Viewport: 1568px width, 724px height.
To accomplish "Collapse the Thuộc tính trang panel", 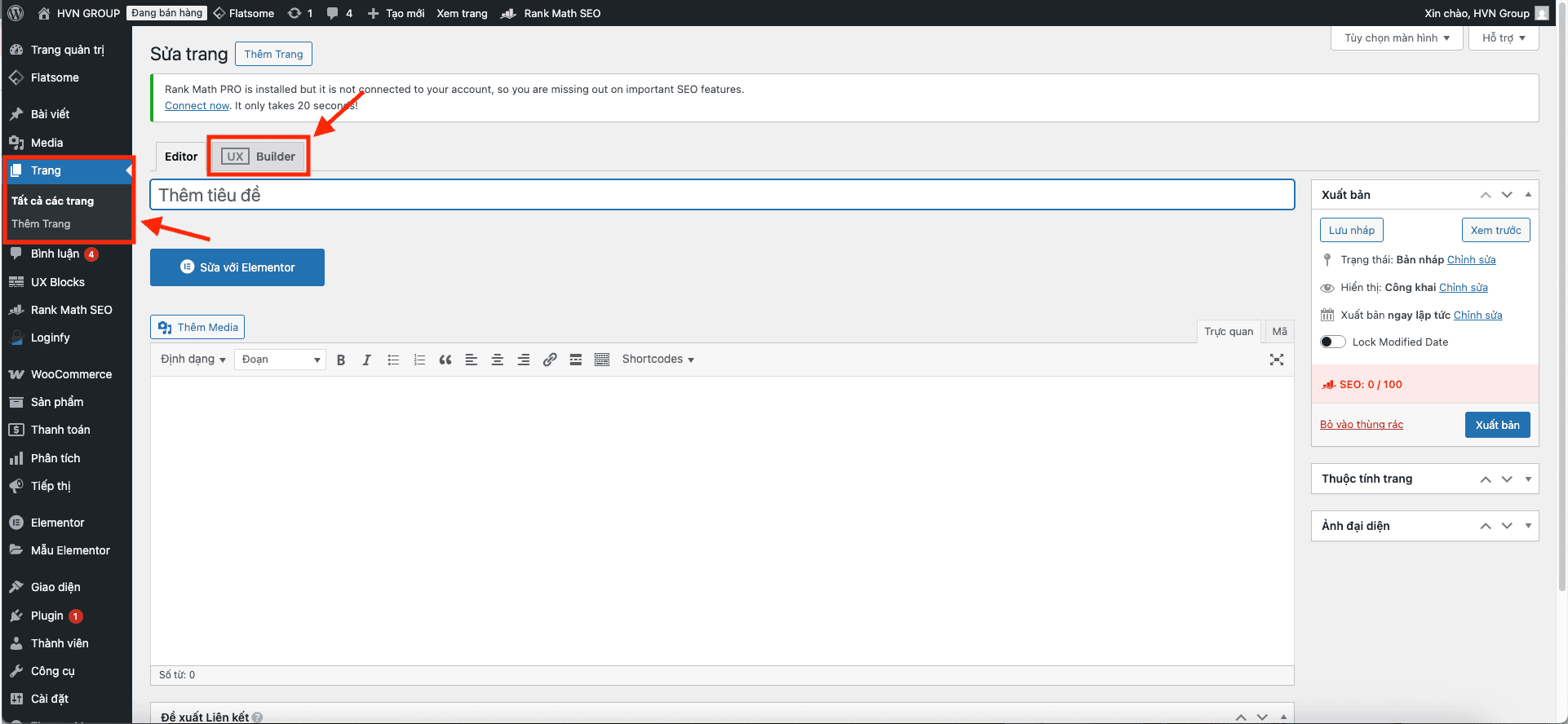I will 1528,479.
